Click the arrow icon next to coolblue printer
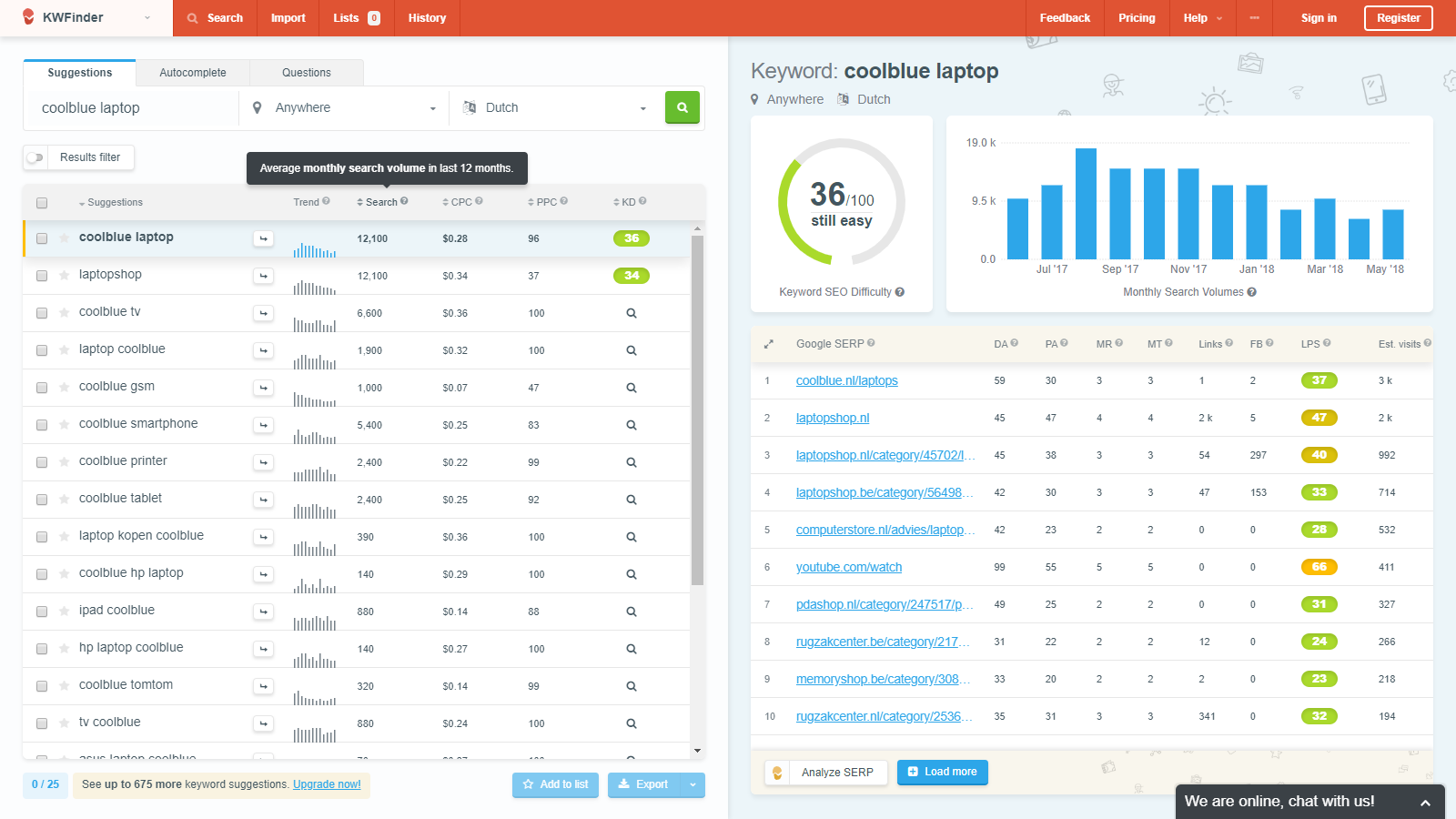Image resolution: width=1456 pixels, height=819 pixels. pos(263,462)
